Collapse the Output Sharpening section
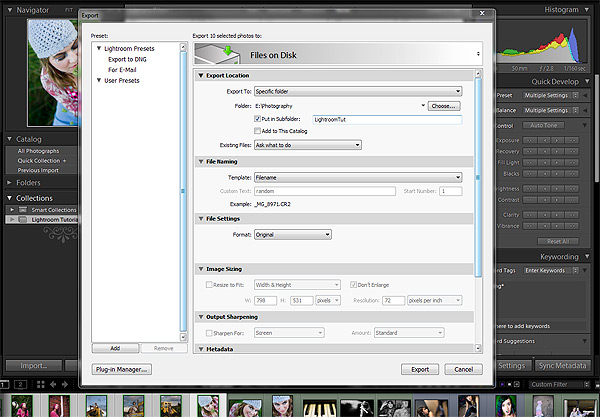 coord(201,317)
